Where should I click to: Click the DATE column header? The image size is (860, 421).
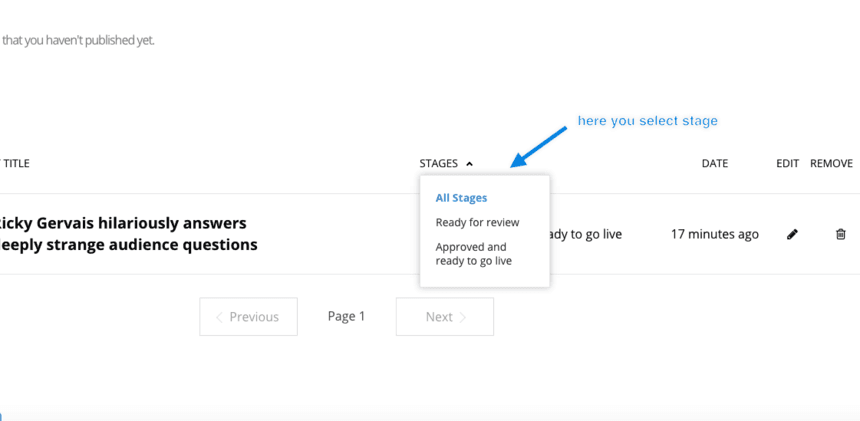coord(714,163)
